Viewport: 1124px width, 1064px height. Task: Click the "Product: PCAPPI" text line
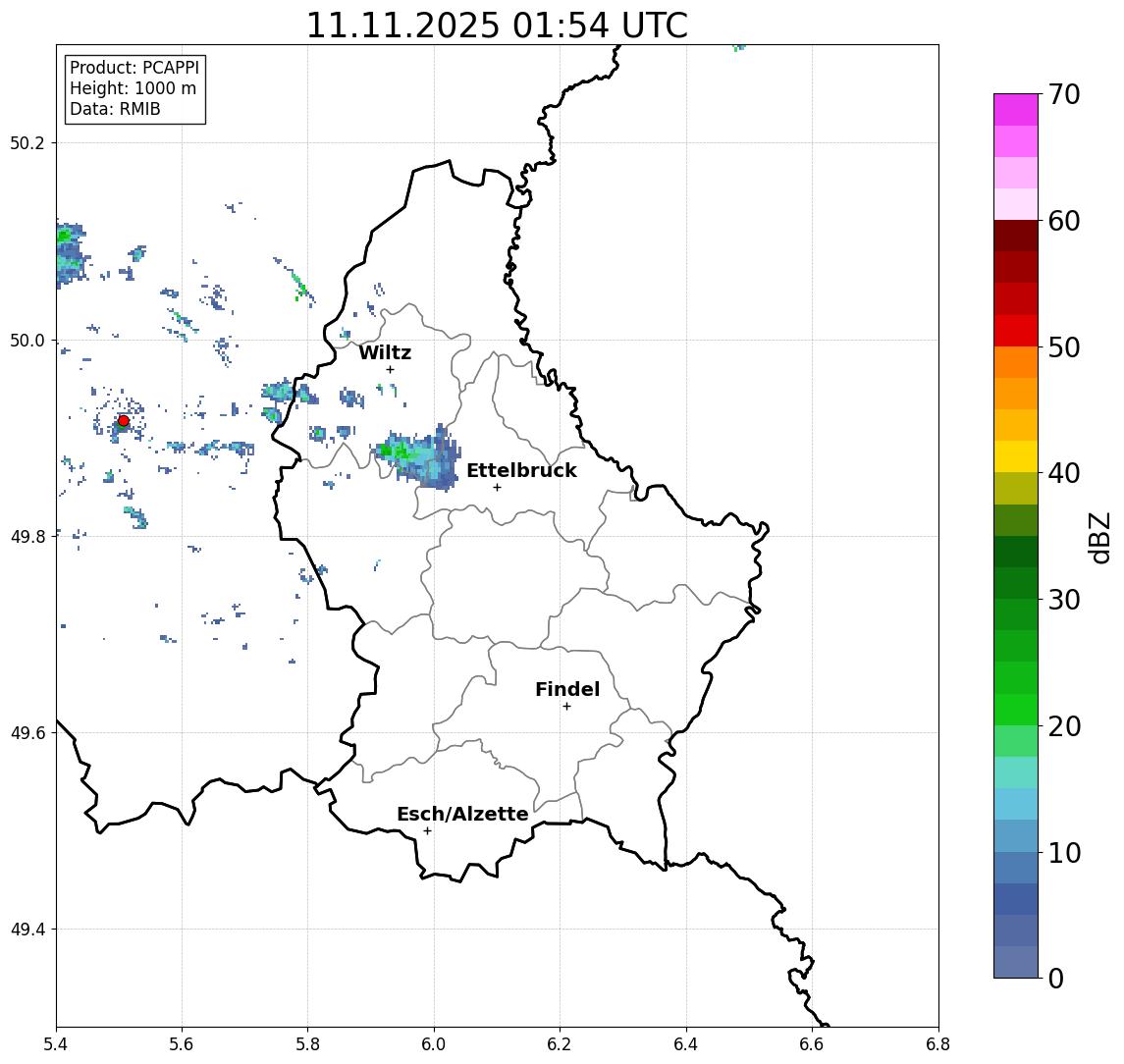click(134, 68)
